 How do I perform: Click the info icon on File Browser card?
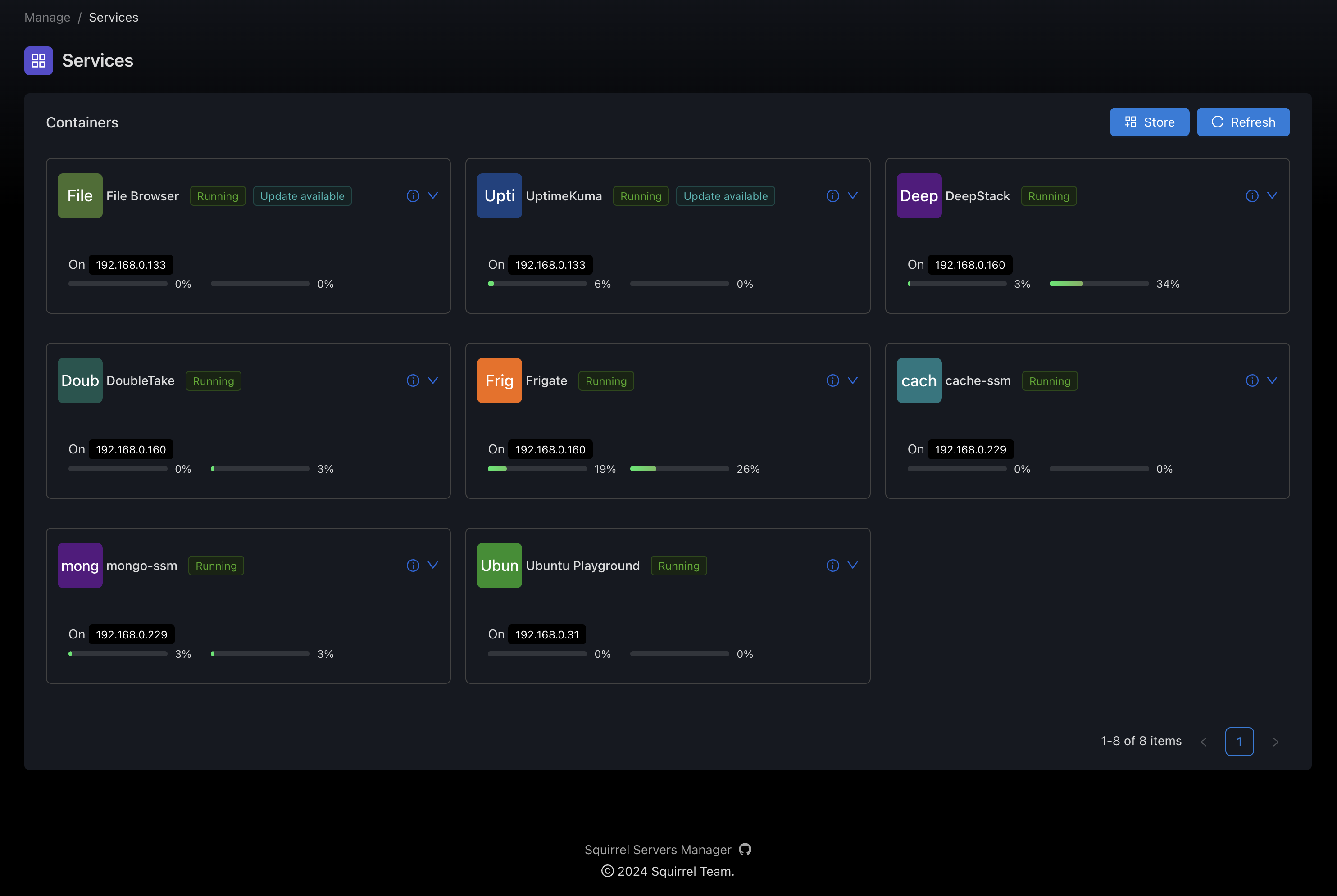point(413,196)
